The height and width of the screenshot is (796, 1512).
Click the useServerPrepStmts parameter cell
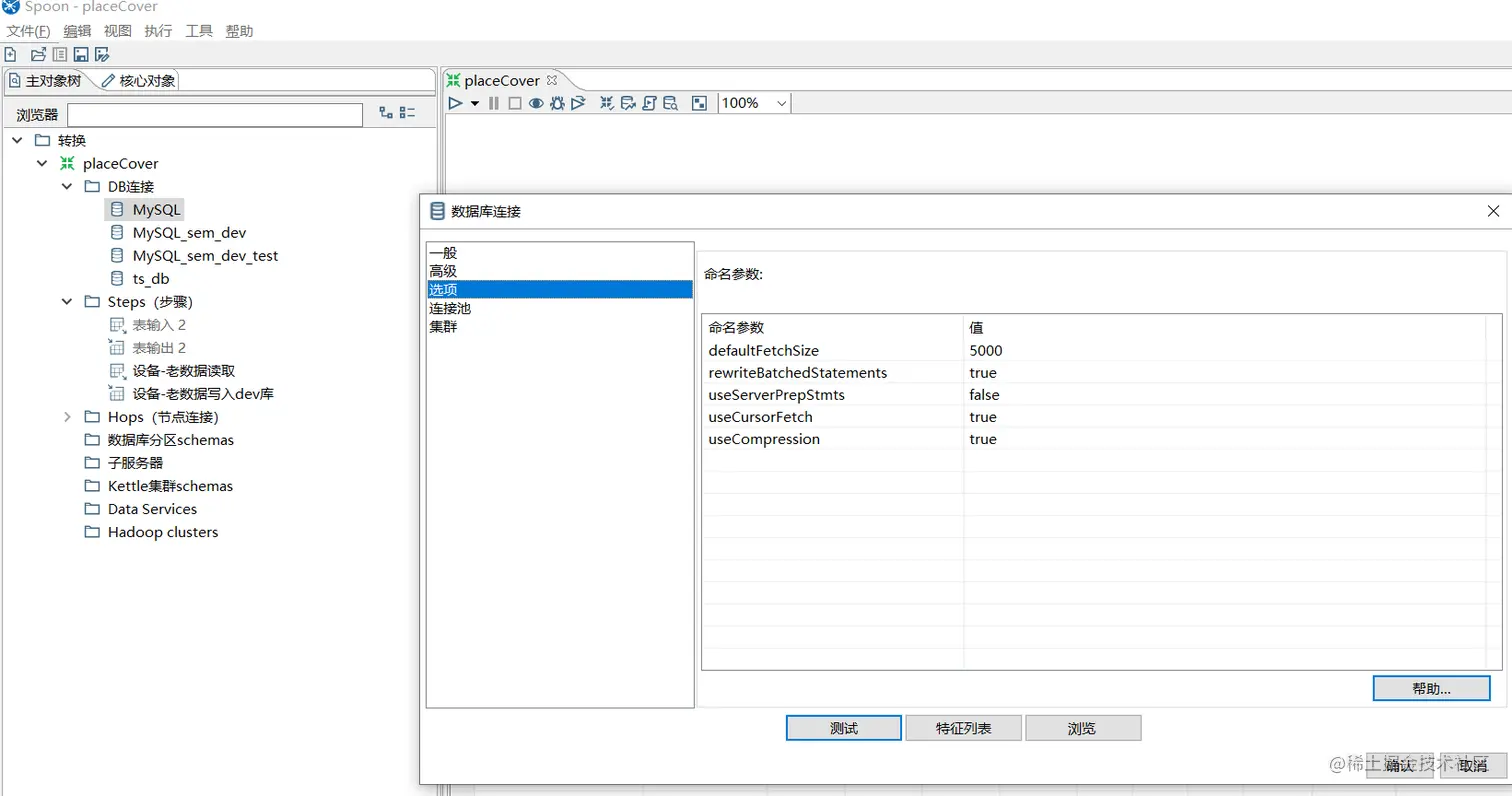pos(833,394)
